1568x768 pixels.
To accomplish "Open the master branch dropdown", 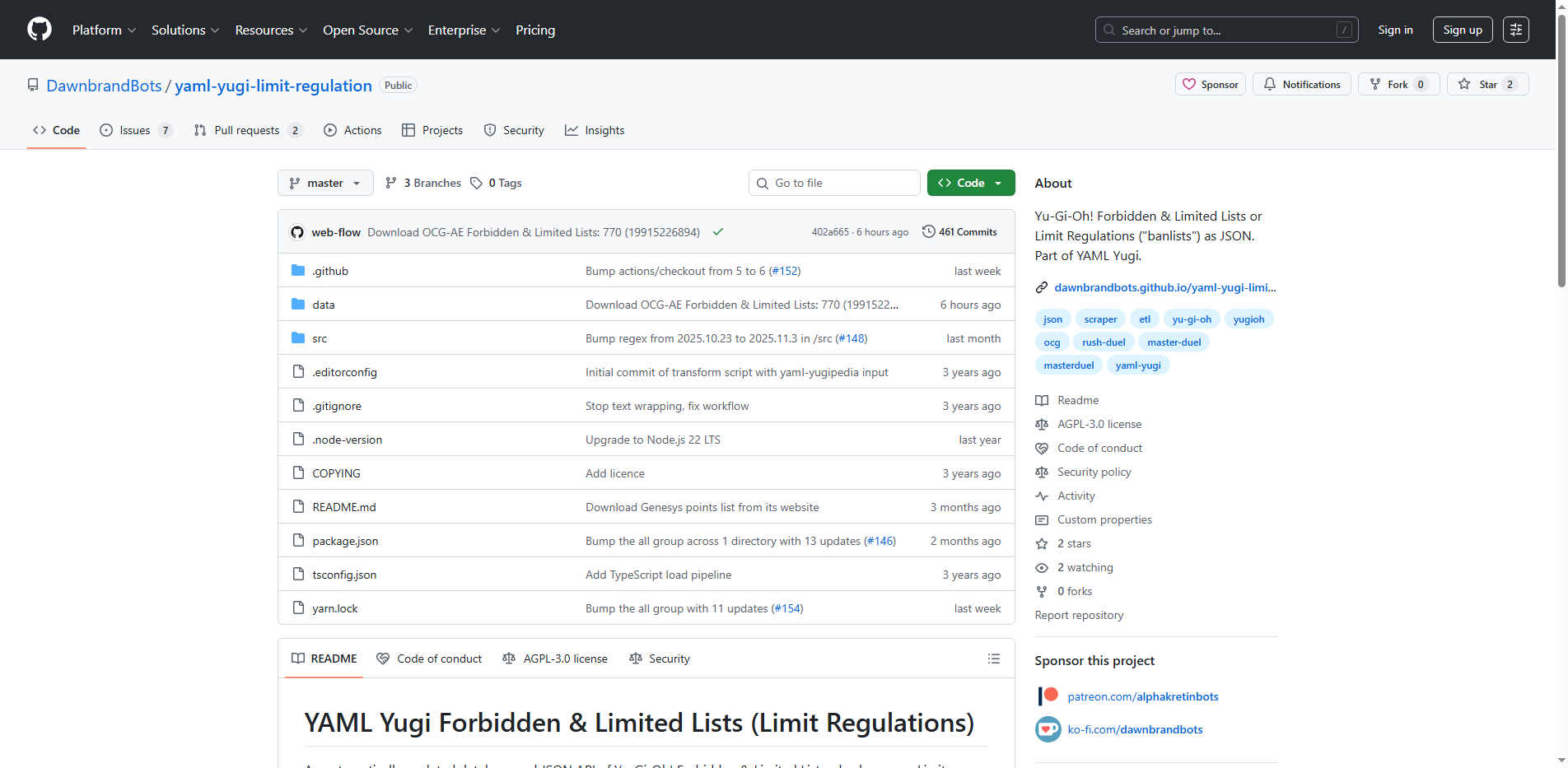I will tap(325, 183).
